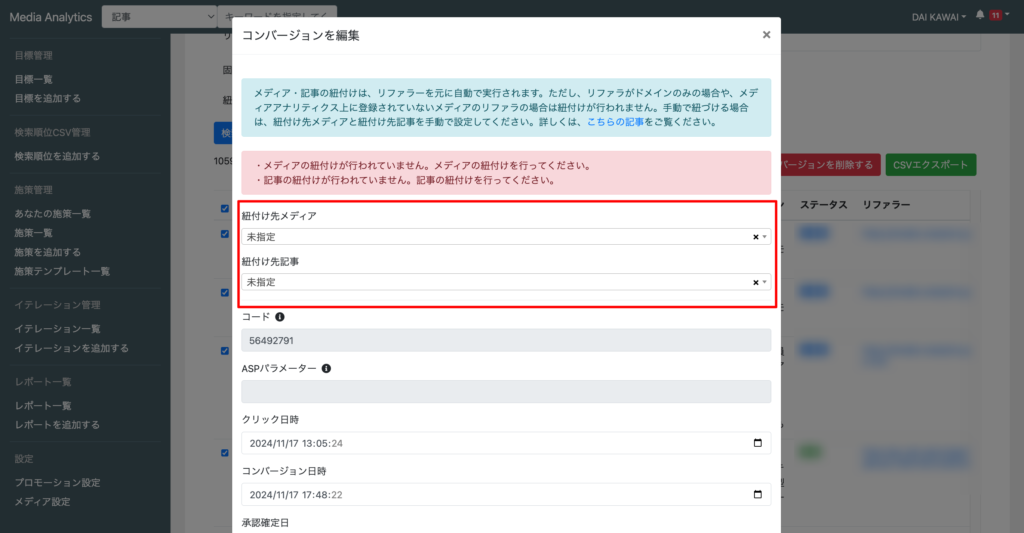Click the red 11 notification badge
Image resolution: width=1024 pixels, height=533 pixels.
[x=995, y=16]
